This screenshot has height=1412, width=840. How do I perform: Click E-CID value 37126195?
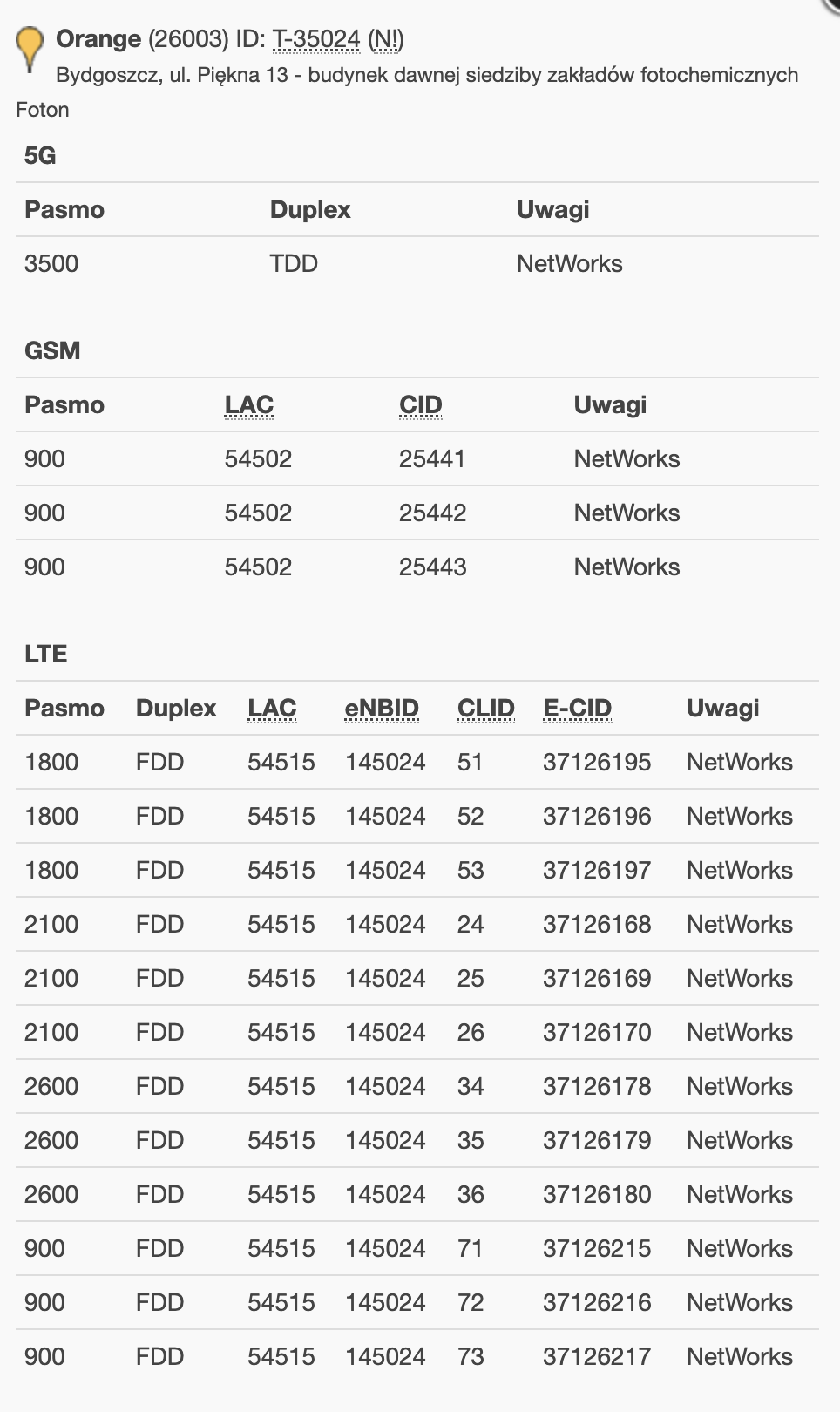597,762
